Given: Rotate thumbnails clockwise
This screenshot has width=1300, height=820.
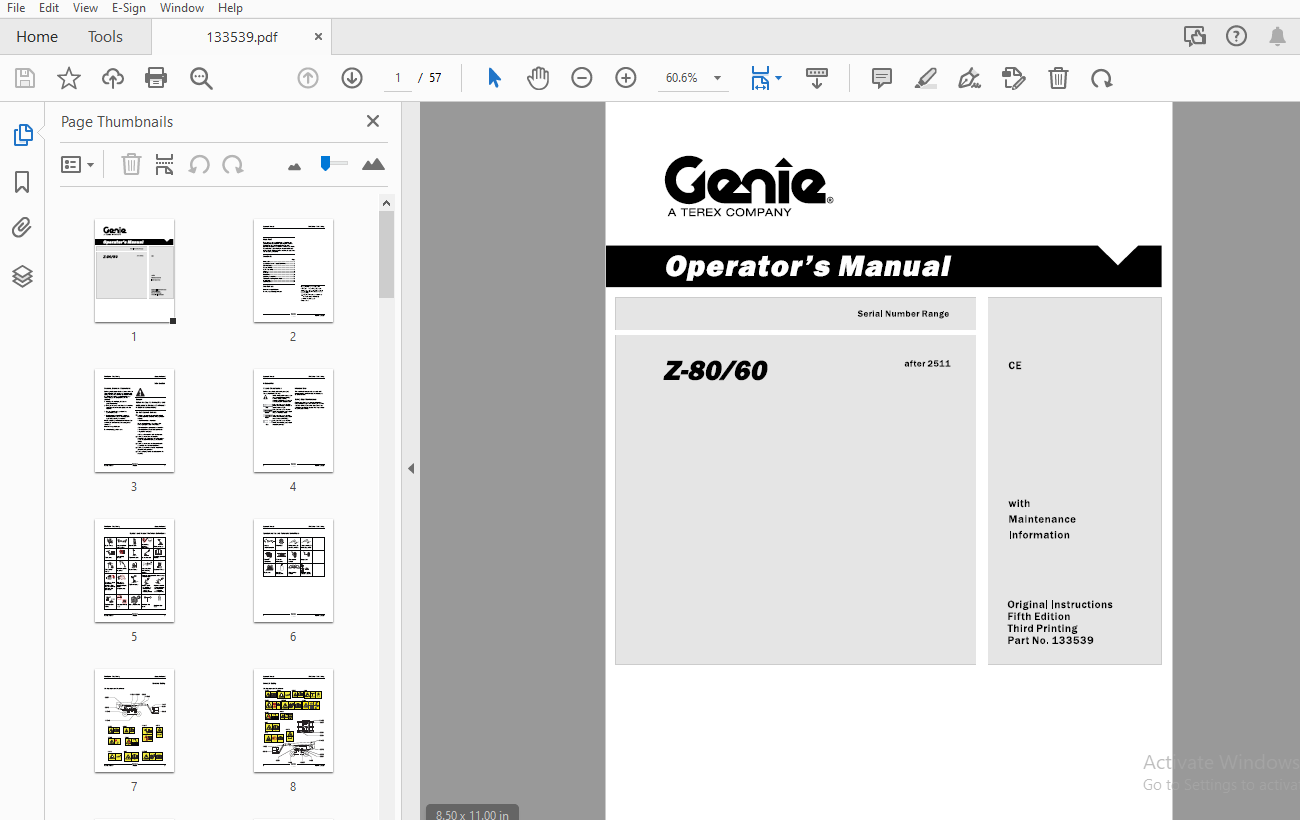Looking at the screenshot, I should click(x=233, y=164).
